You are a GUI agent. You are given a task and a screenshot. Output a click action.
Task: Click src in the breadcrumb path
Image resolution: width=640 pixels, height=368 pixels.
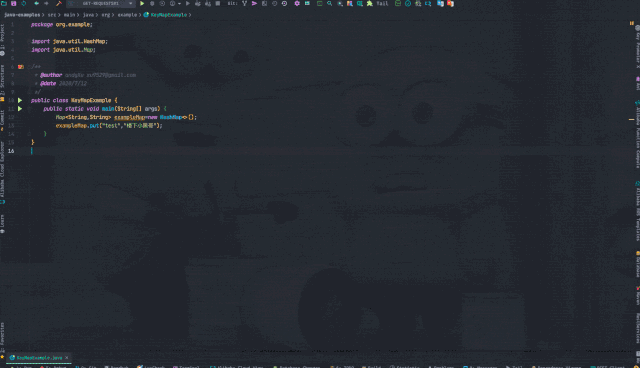click(x=52, y=15)
